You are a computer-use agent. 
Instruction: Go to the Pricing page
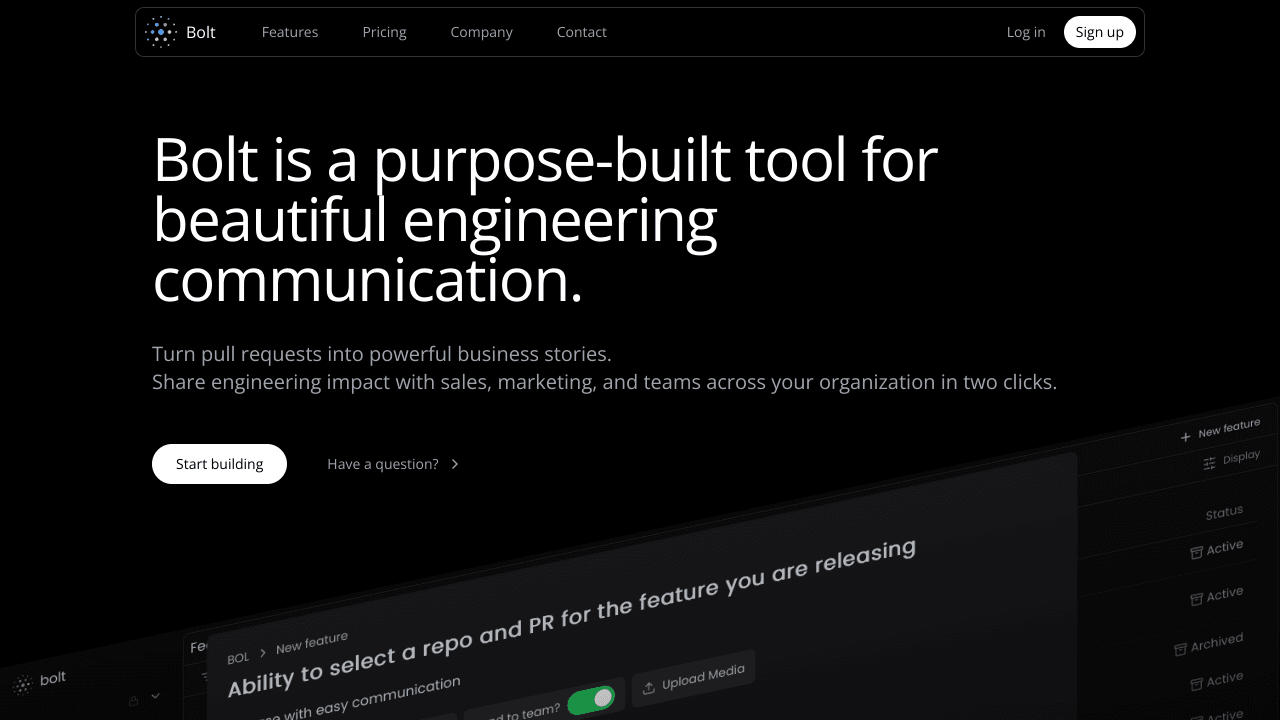coord(384,32)
